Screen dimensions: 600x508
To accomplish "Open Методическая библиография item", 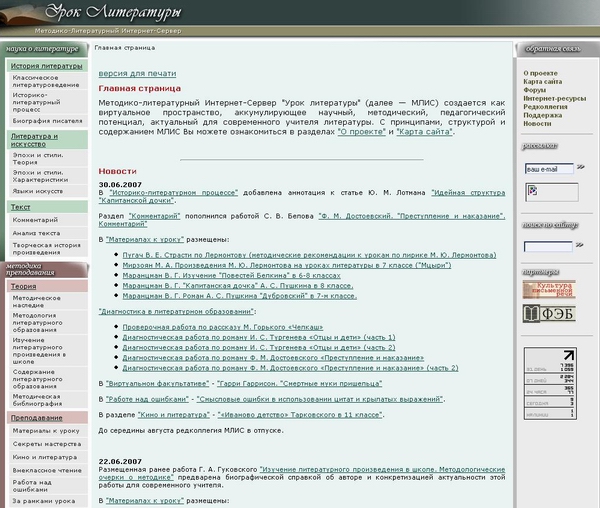I will 37,400.
